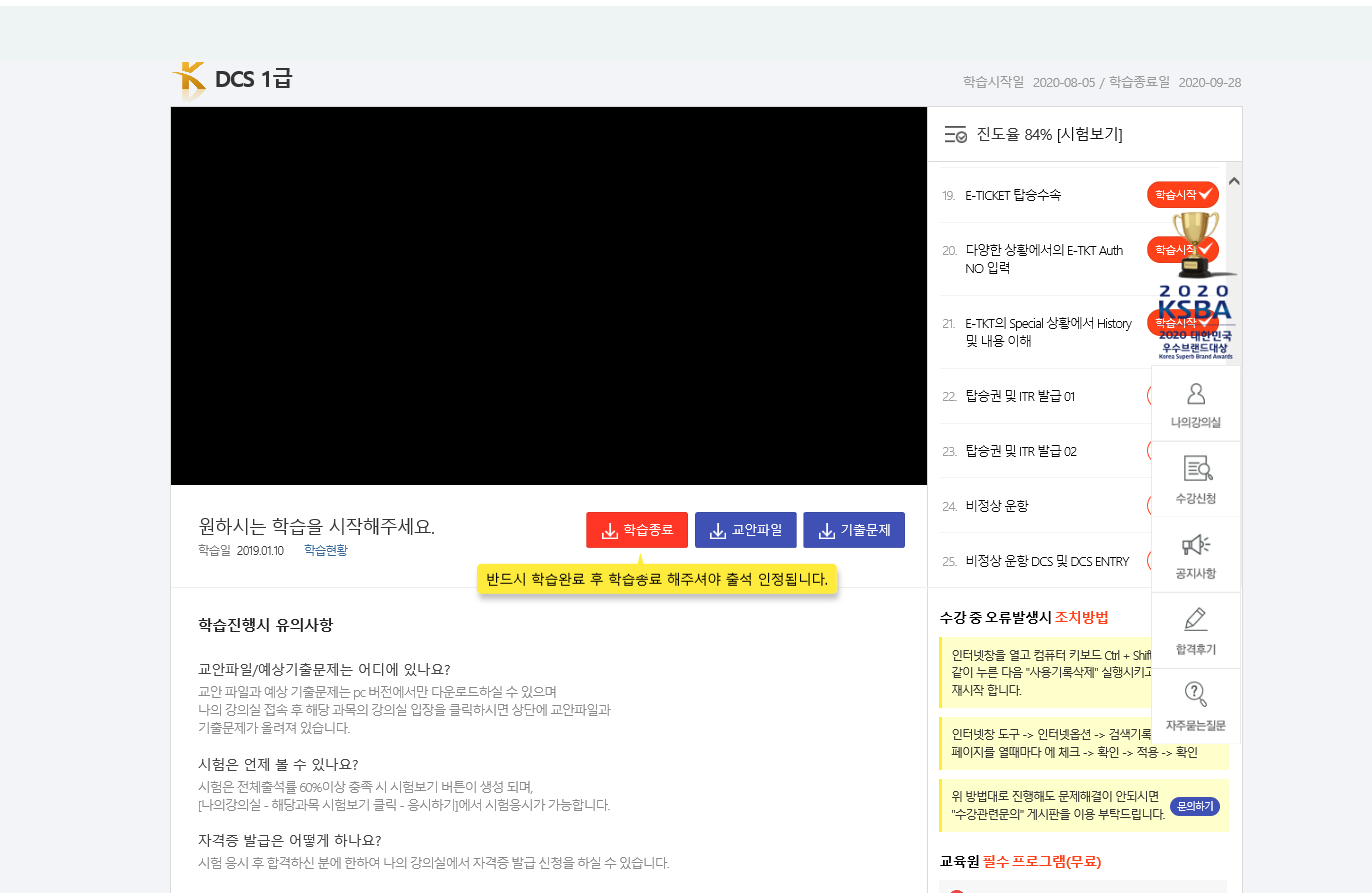Click the progress checklist icon beside 진도율

955,135
